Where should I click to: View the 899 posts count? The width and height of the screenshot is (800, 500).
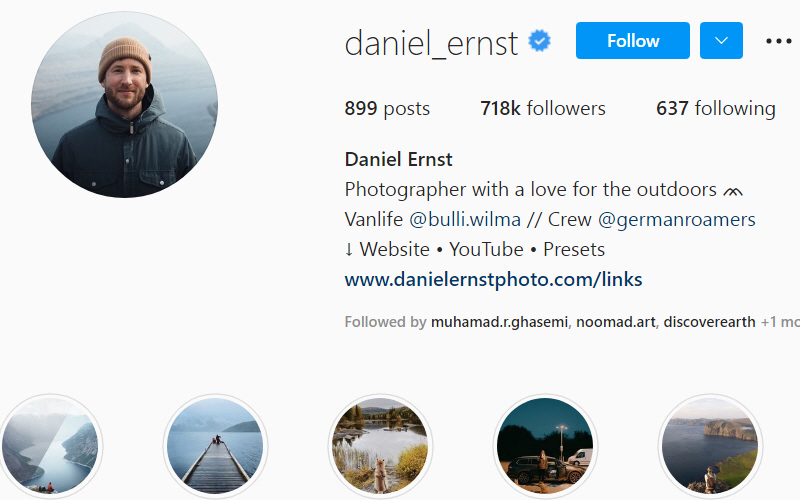[387, 108]
